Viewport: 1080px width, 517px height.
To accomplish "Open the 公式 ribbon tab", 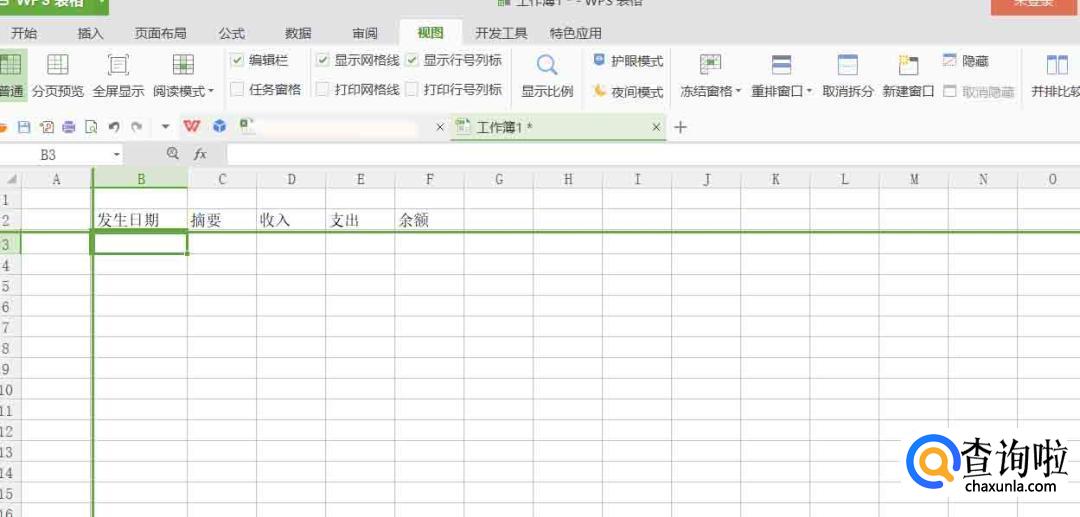I will coord(231,33).
